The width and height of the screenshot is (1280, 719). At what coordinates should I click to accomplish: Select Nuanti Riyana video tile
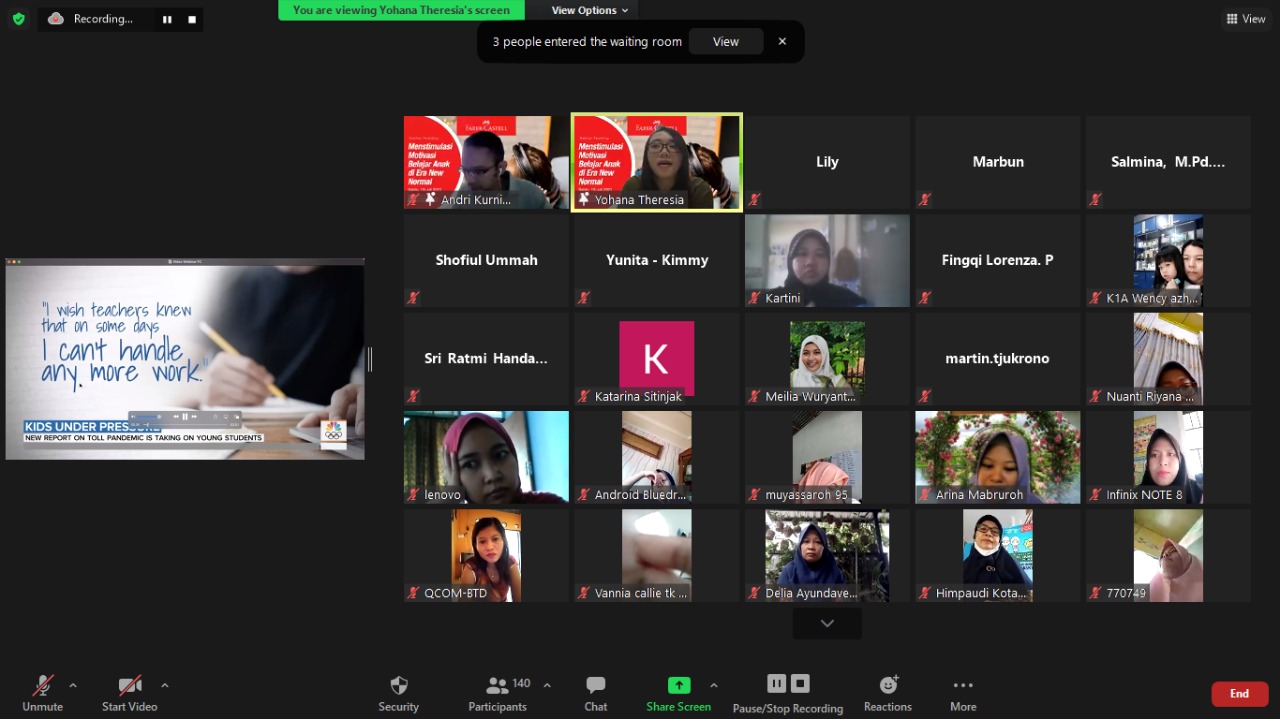pyautogui.click(x=1168, y=358)
